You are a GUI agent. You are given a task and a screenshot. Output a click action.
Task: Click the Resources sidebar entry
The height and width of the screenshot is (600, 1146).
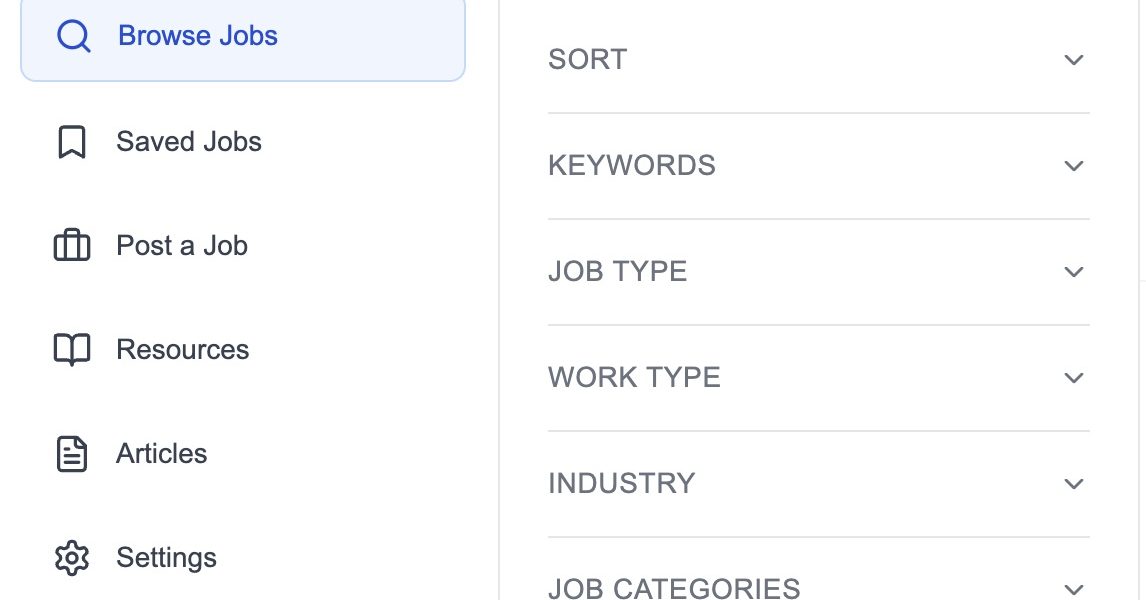[182, 349]
